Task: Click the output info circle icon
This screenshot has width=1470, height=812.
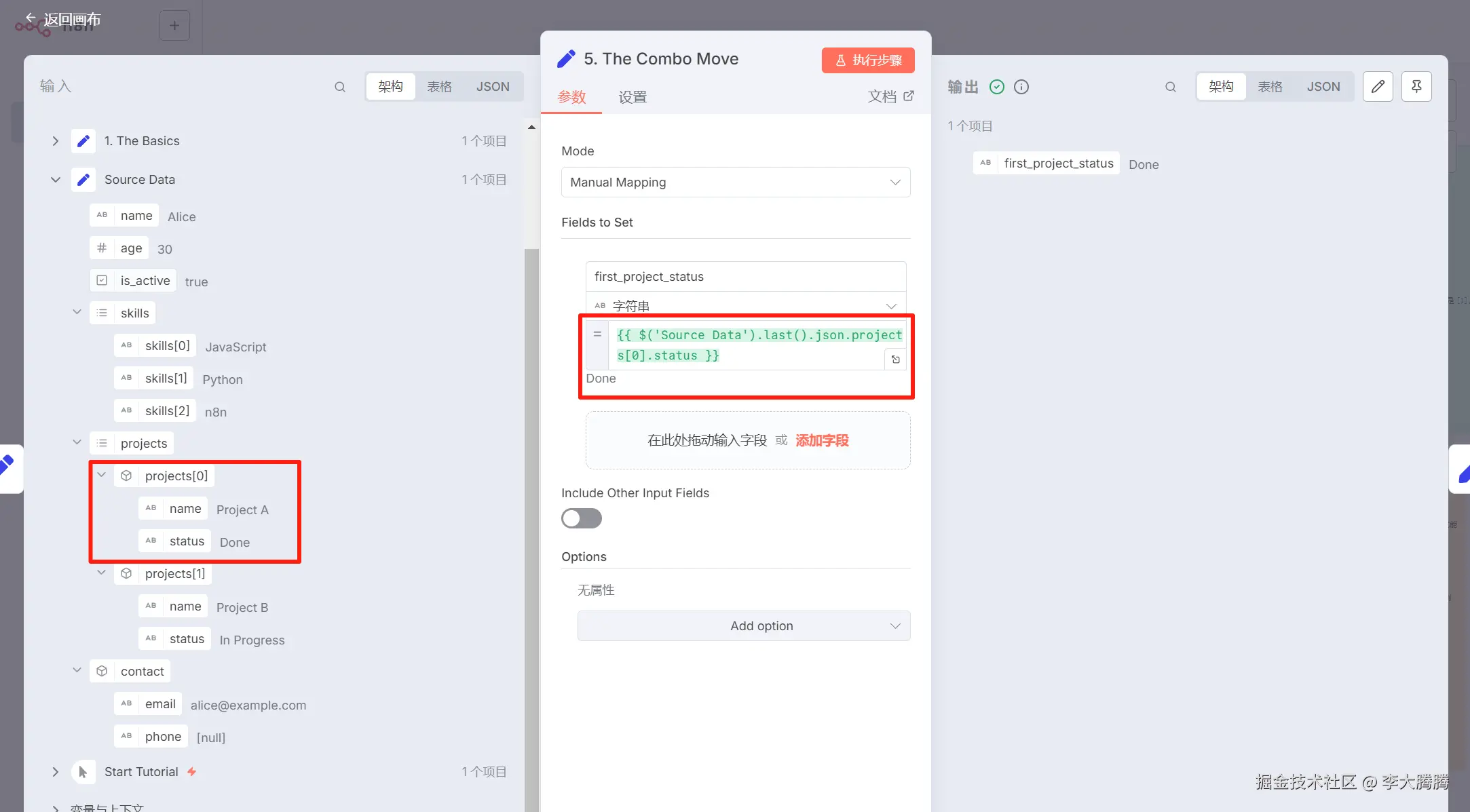Action: coord(1021,87)
